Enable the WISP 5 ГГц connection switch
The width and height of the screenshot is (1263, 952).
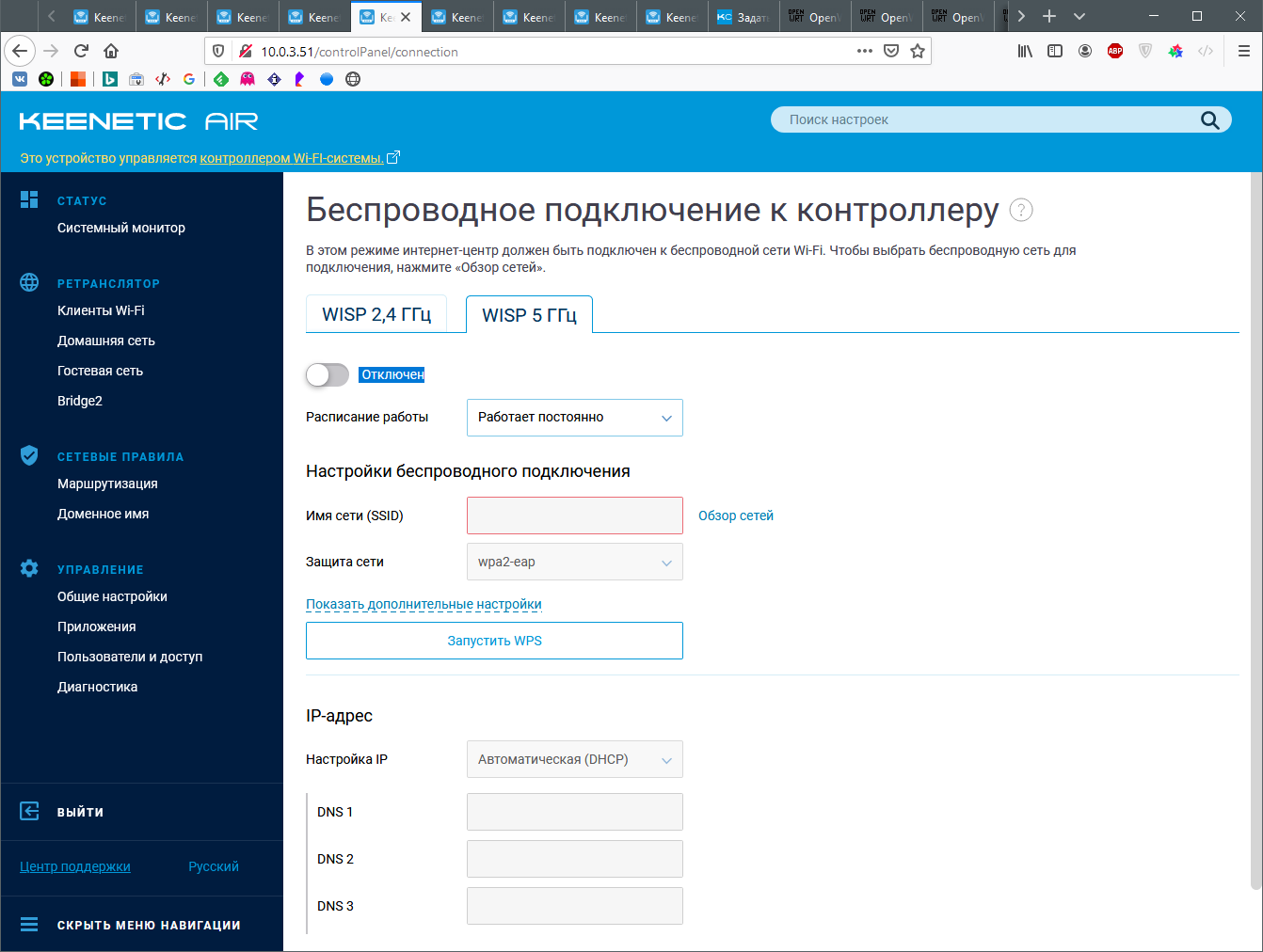point(328,374)
